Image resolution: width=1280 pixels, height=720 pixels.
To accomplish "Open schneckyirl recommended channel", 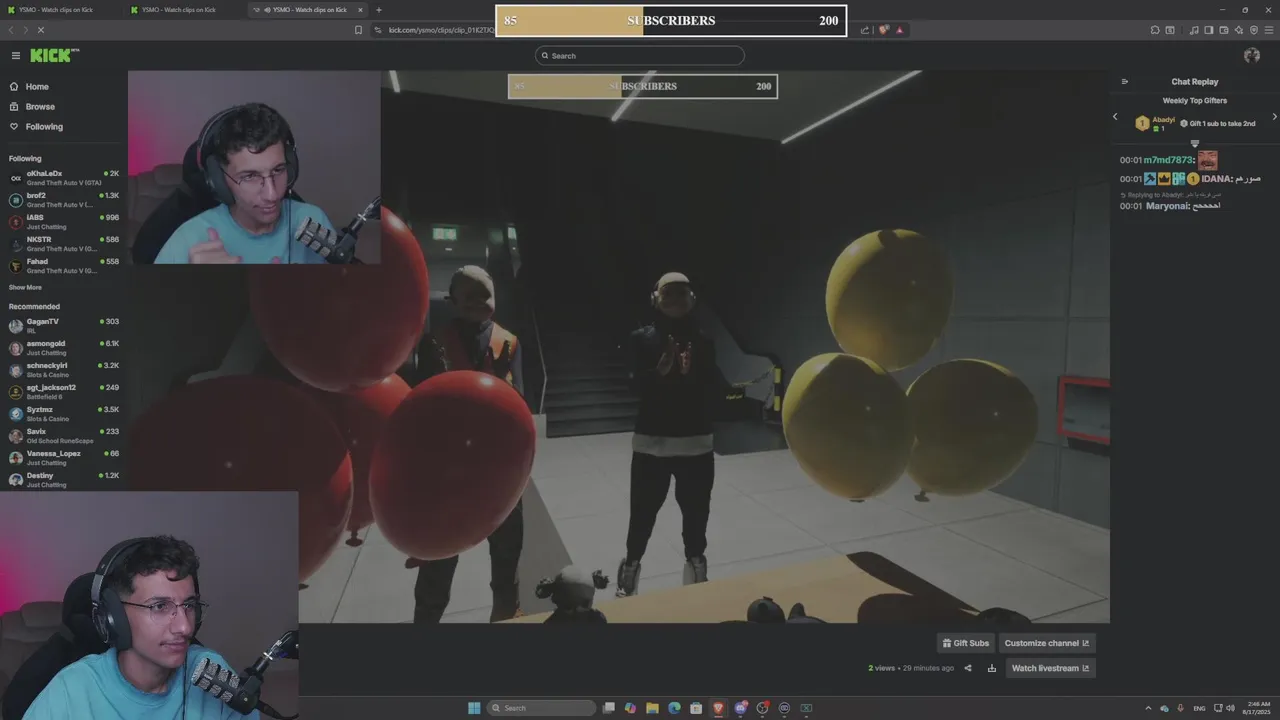I will tap(64, 370).
